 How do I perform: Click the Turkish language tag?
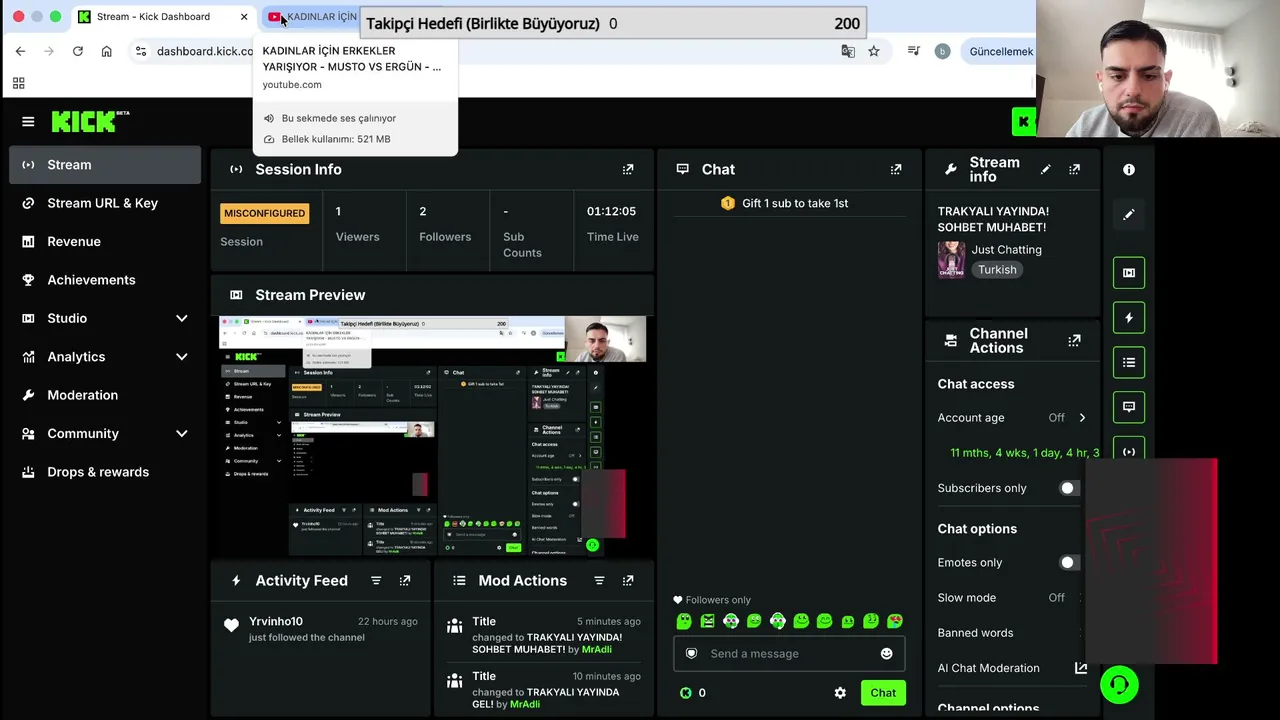point(997,270)
